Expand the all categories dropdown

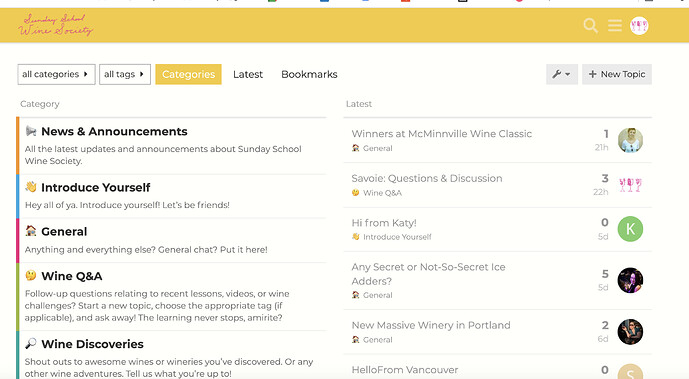tap(56, 74)
